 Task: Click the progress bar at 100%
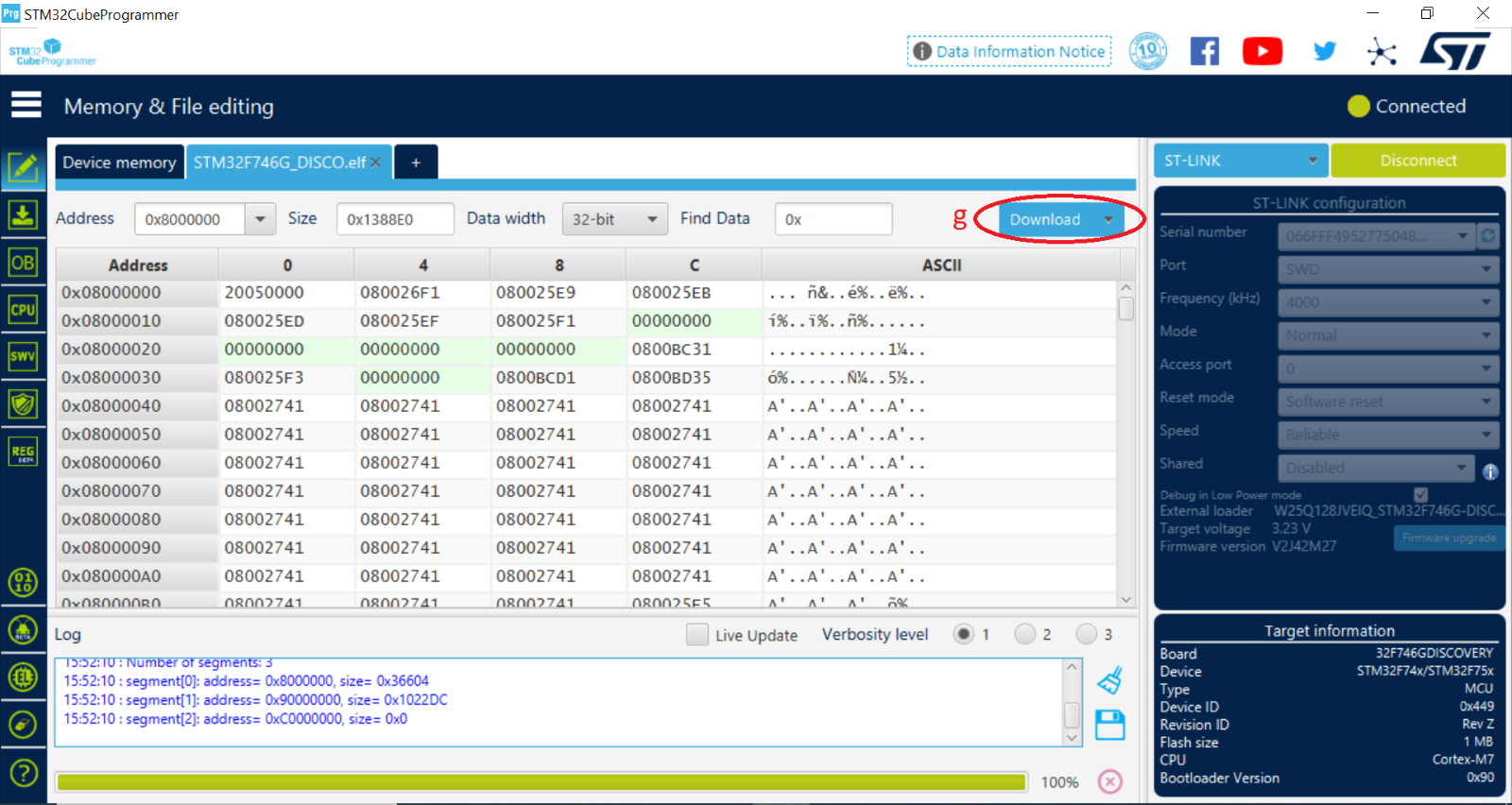click(x=541, y=781)
